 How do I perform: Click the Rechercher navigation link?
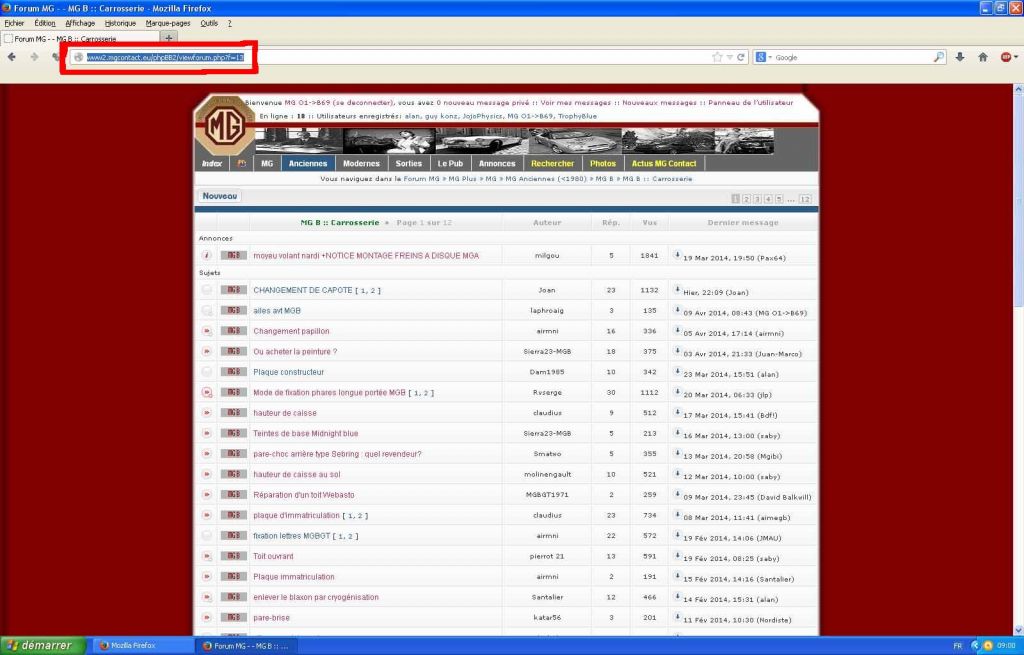point(552,163)
